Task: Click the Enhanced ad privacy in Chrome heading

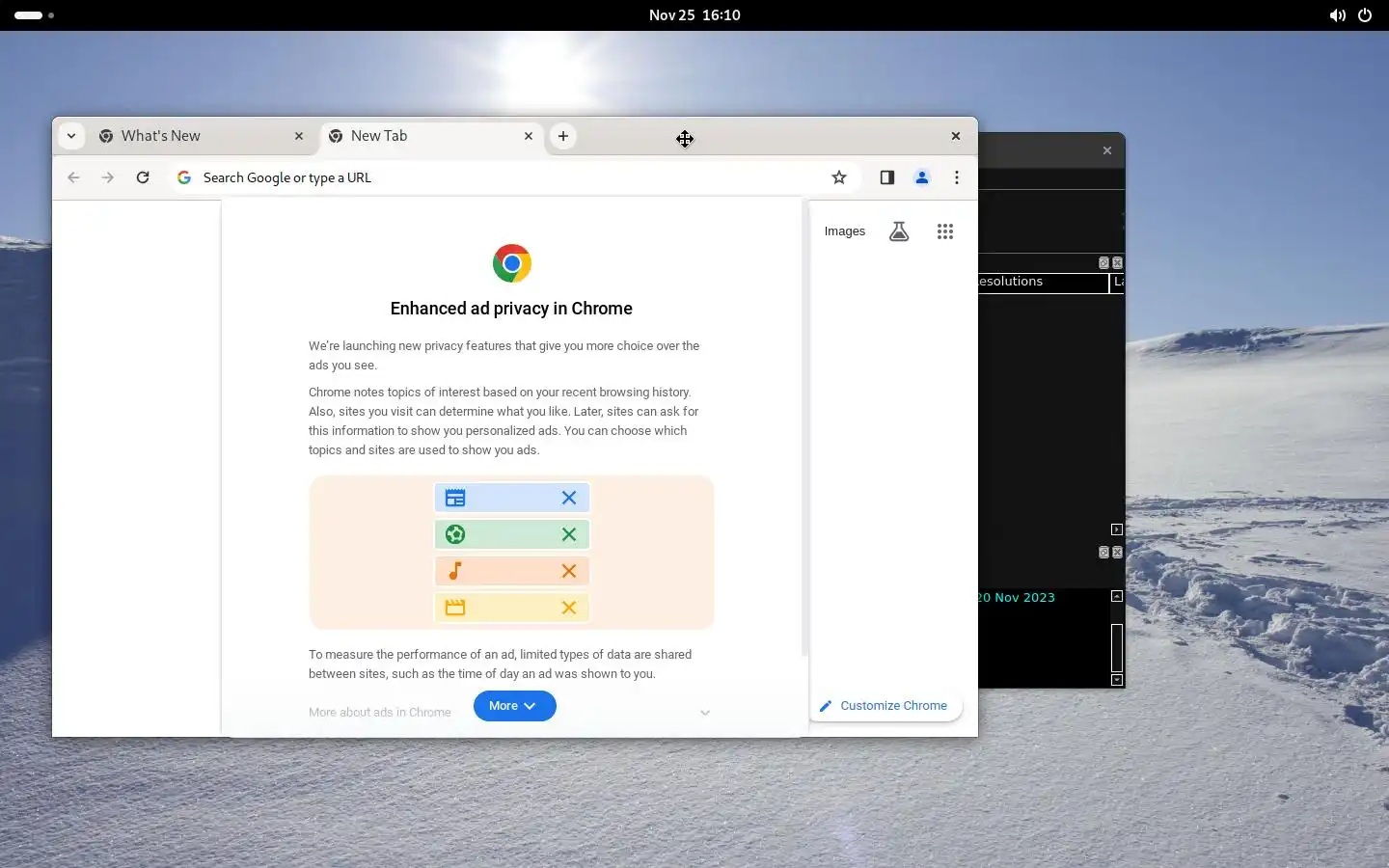Action: [x=511, y=309]
